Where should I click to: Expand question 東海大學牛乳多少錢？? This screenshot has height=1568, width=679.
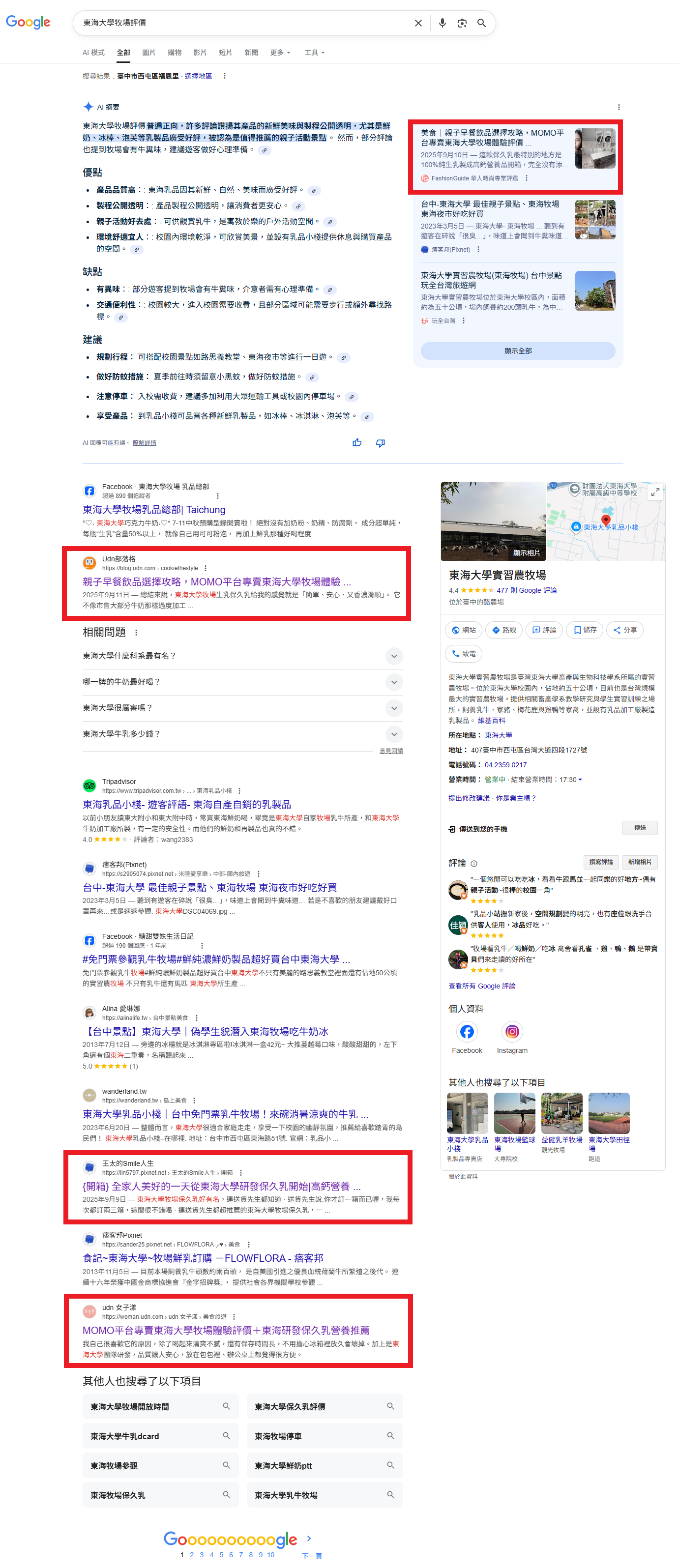[x=394, y=733]
